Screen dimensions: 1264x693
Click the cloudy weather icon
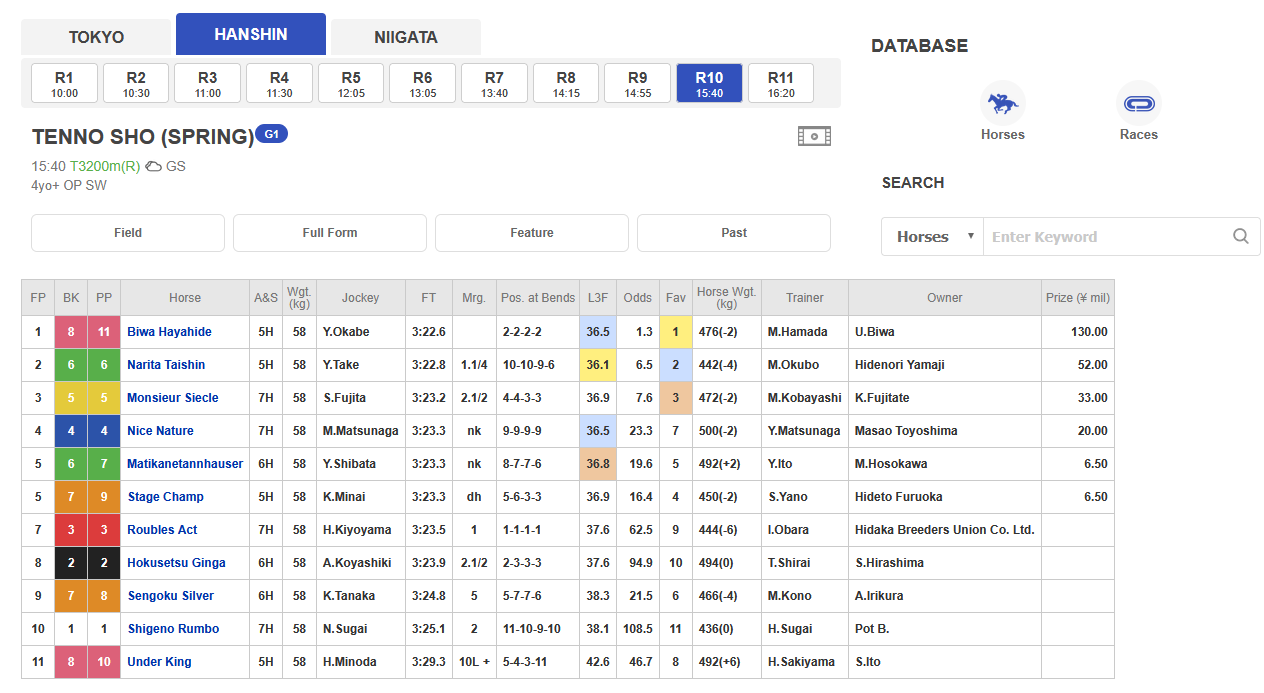[154, 166]
